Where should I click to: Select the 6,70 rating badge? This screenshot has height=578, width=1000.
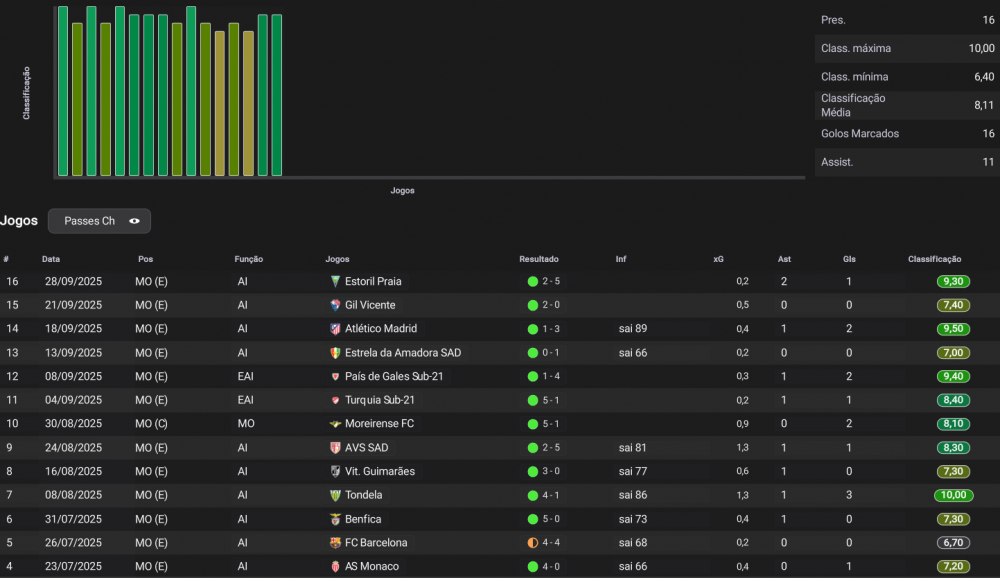click(x=953, y=543)
